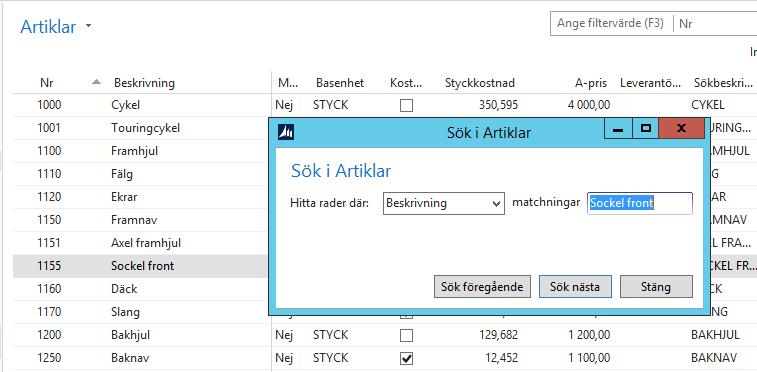Select the Däck row
Screen dimensions: 757x372
coord(140,289)
